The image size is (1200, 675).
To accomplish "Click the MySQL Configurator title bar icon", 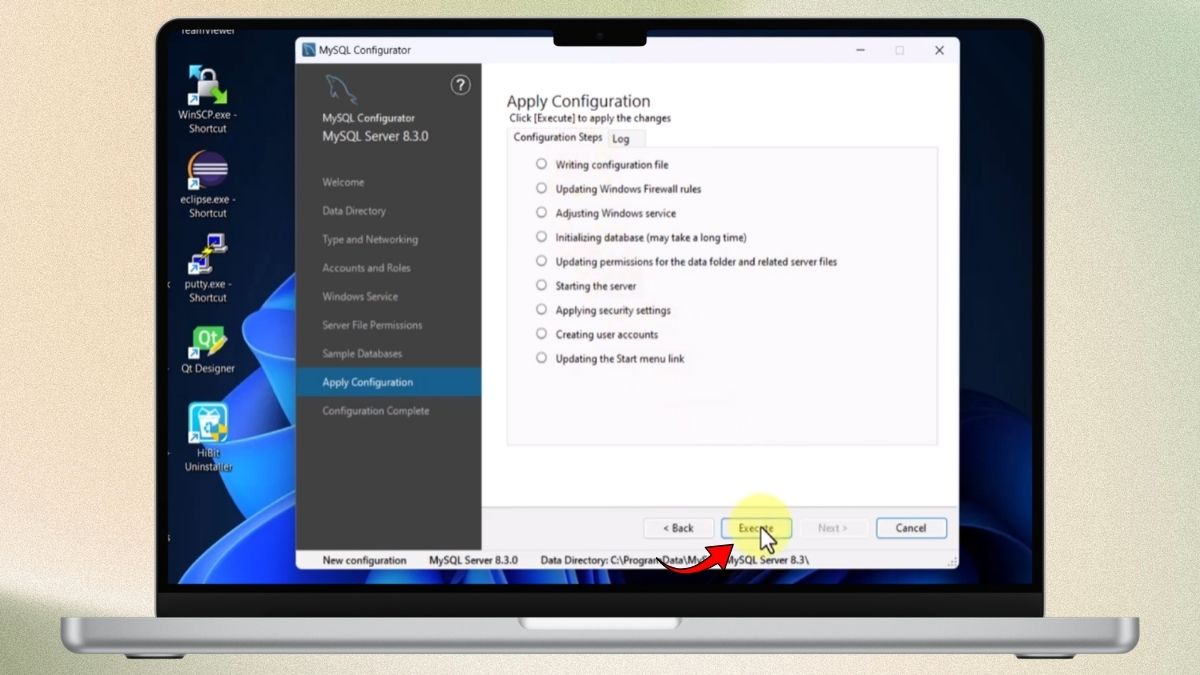I will click(309, 50).
